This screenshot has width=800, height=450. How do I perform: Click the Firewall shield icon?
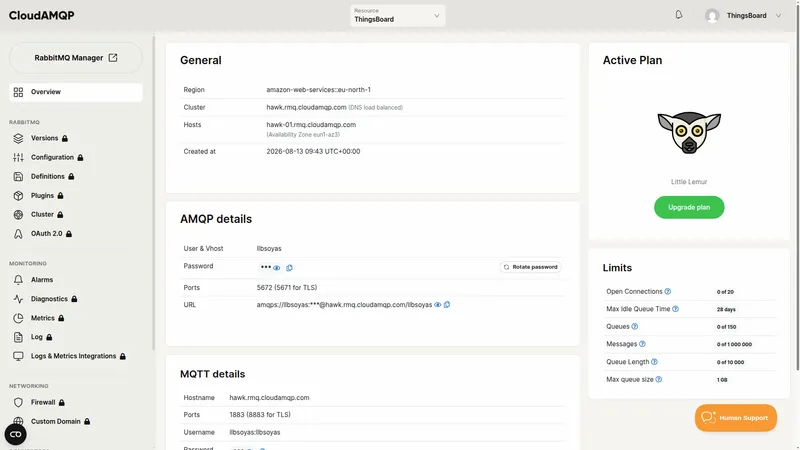coord(18,403)
